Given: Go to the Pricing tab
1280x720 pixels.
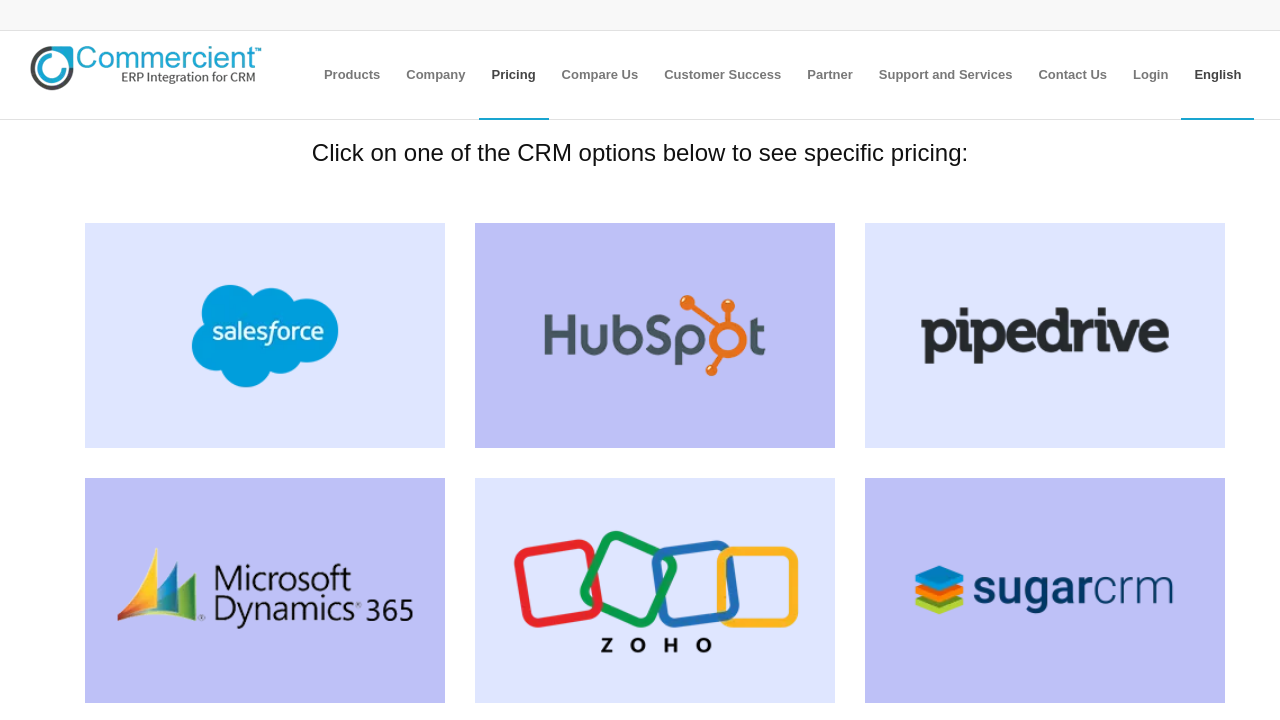Looking at the screenshot, I should 513,75.
